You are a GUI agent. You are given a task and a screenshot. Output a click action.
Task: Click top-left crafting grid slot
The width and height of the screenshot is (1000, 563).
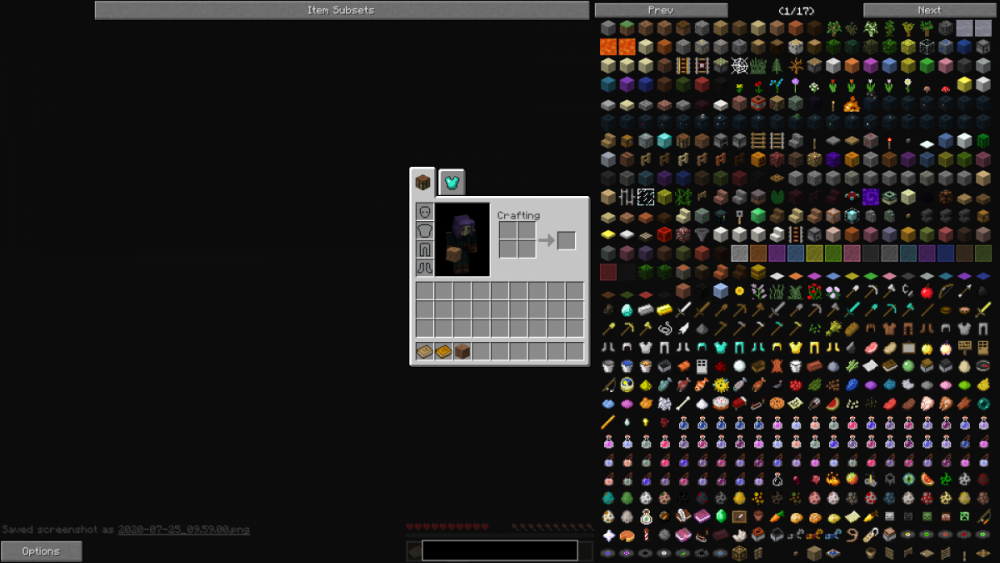pyautogui.click(x=508, y=231)
